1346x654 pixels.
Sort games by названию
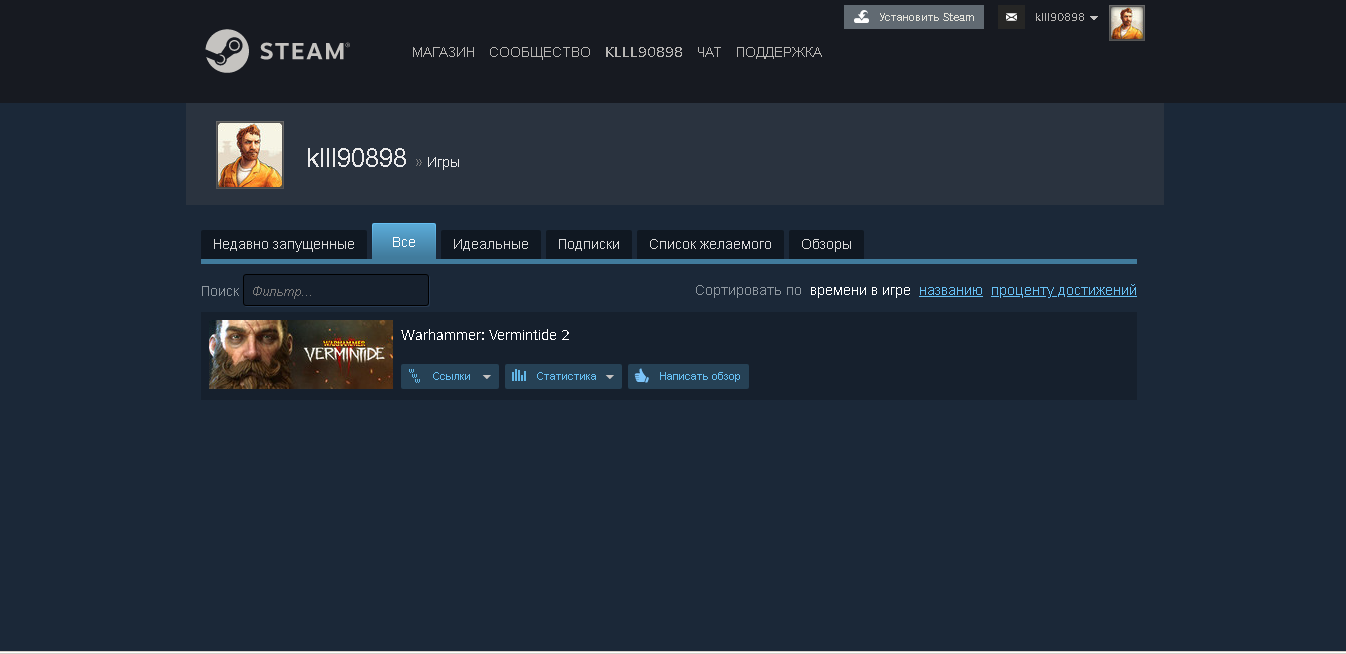(x=951, y=290)
